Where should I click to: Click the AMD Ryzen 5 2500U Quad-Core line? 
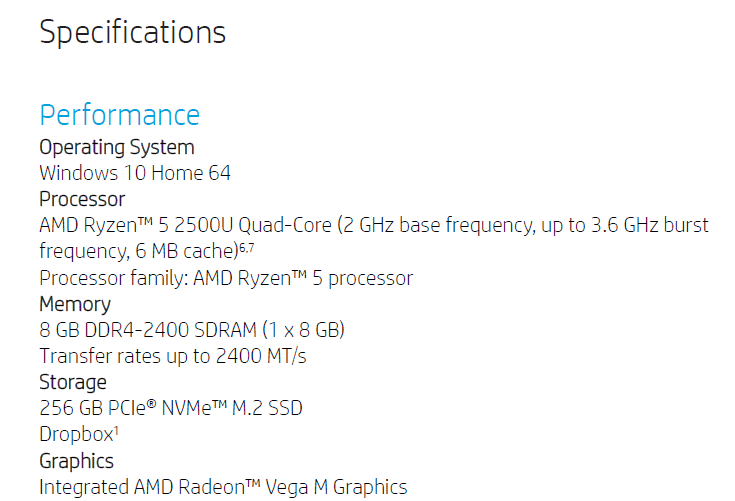click(x=374, y=225)
